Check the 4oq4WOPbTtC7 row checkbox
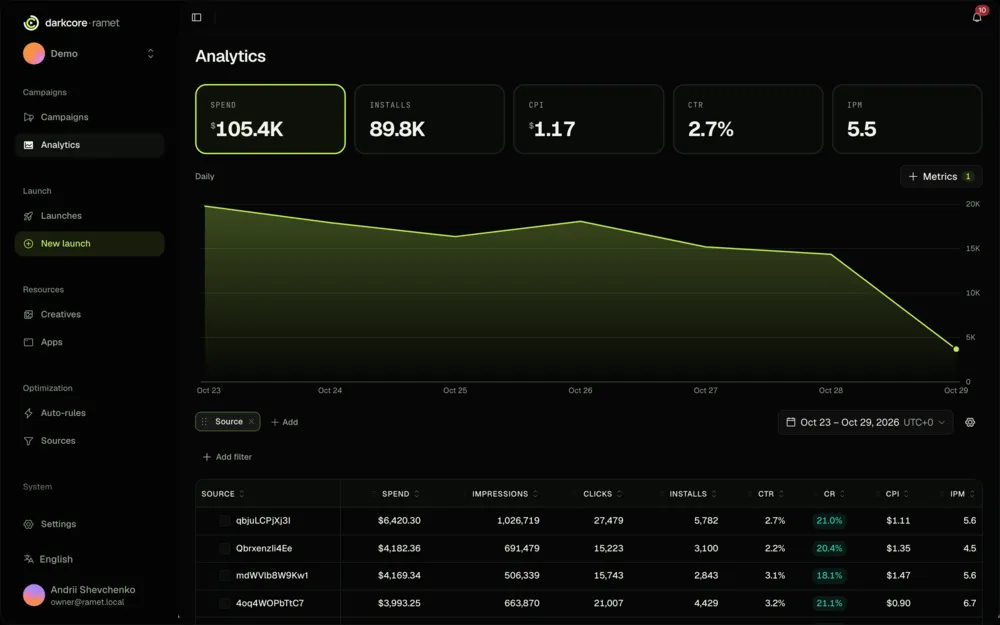The image size is (1000, 625). click(224, 603)
